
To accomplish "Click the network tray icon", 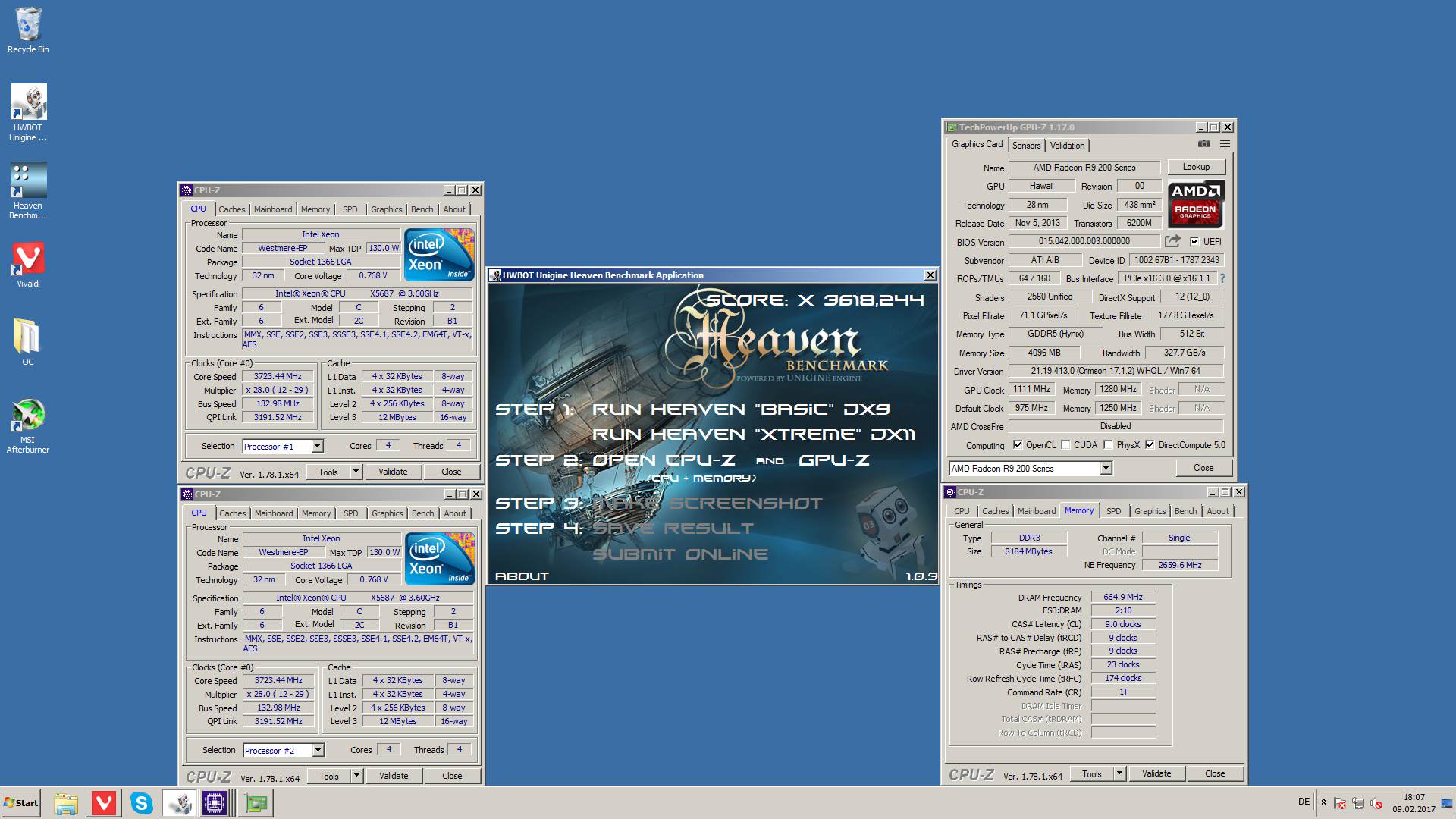I will pos(1358,803).
